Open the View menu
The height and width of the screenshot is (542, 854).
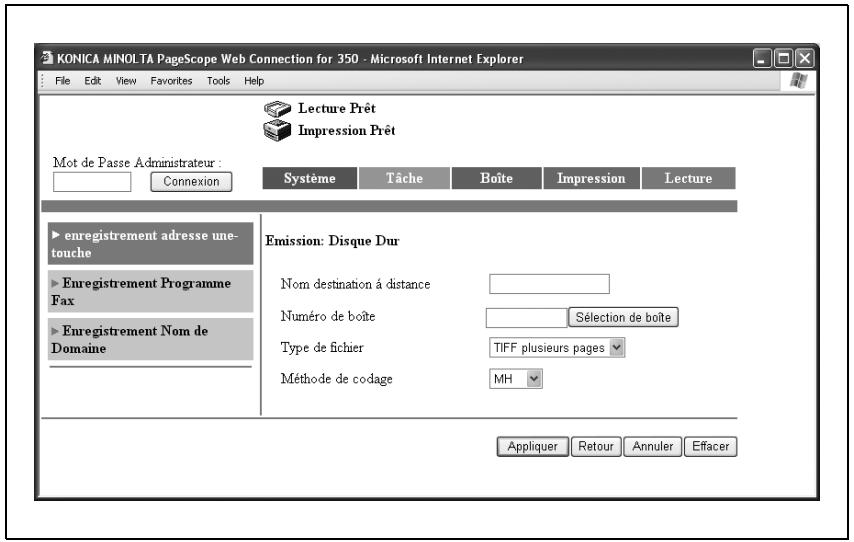coord(126,81)
